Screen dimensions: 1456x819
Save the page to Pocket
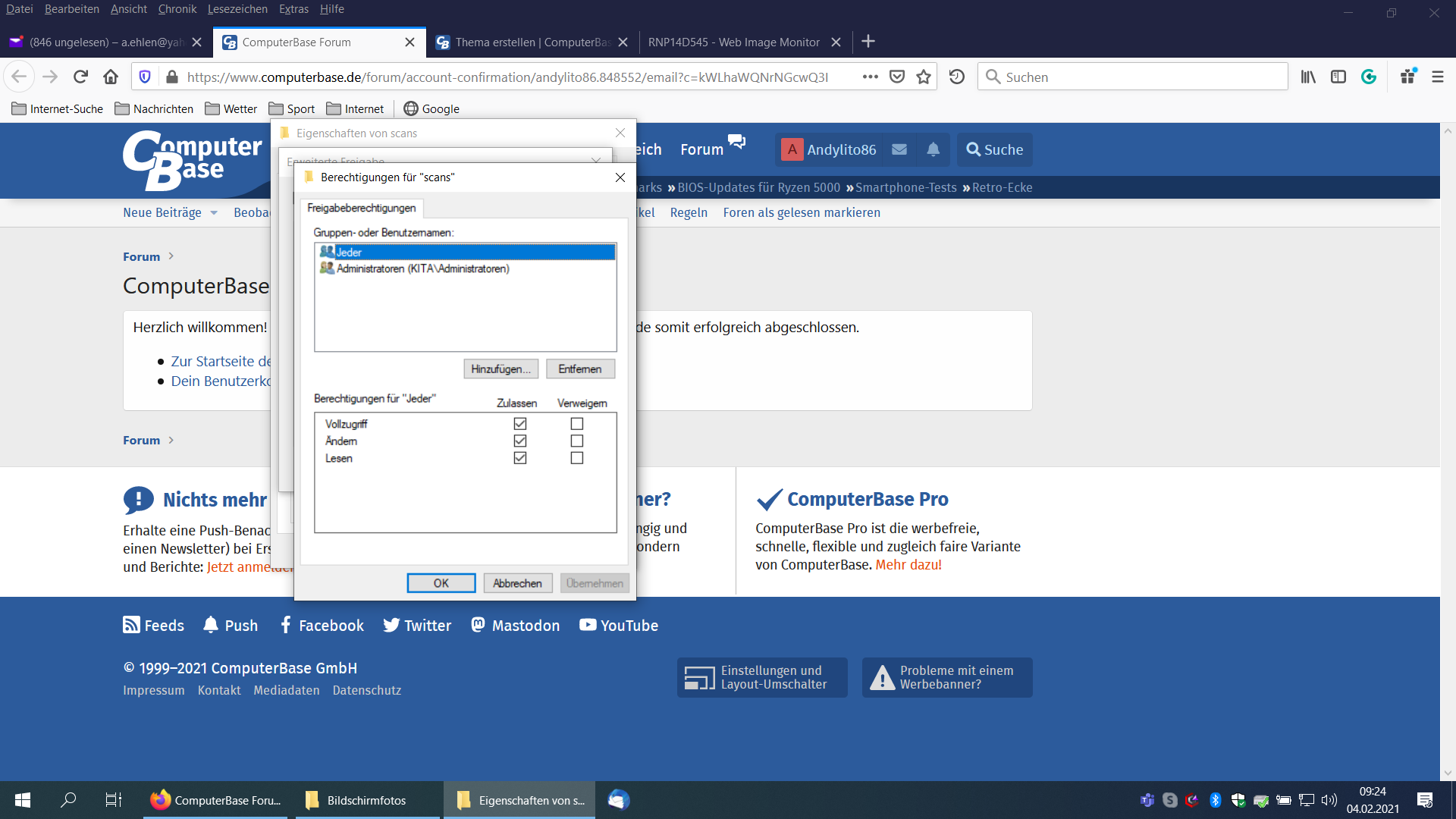click(x=897, y=77)
